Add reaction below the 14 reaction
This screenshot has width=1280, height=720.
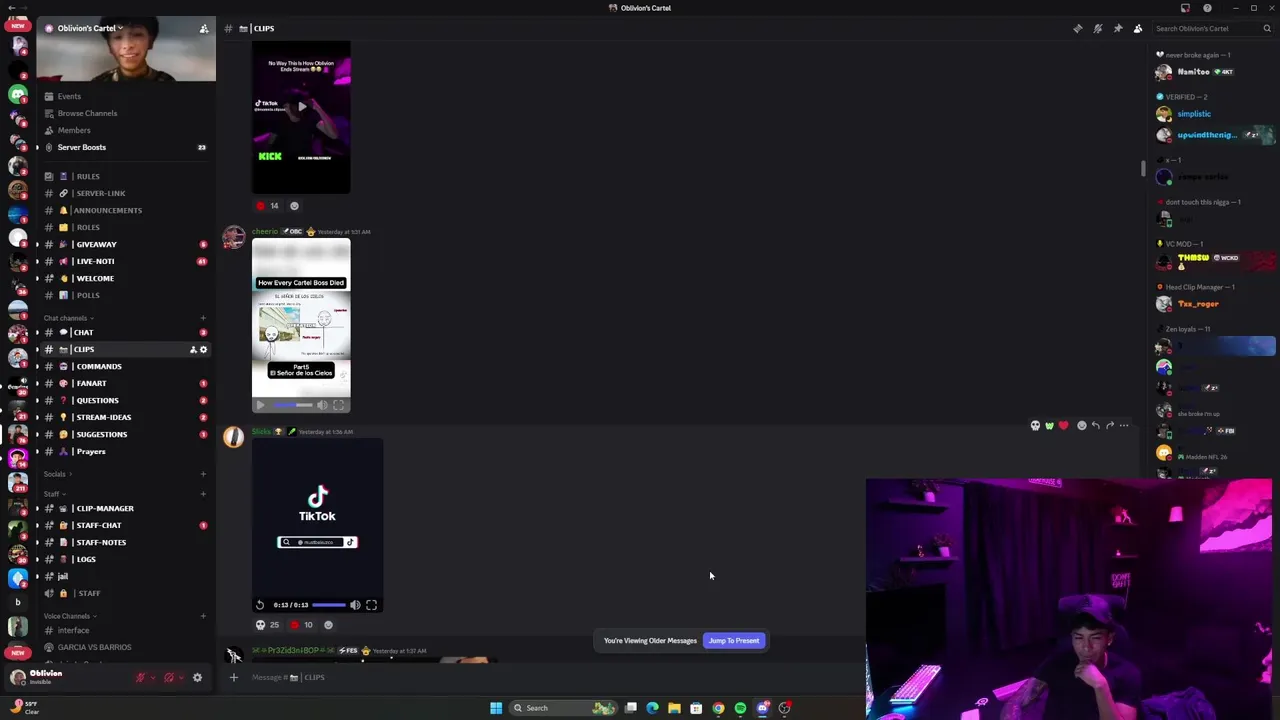tap(294, 206)
